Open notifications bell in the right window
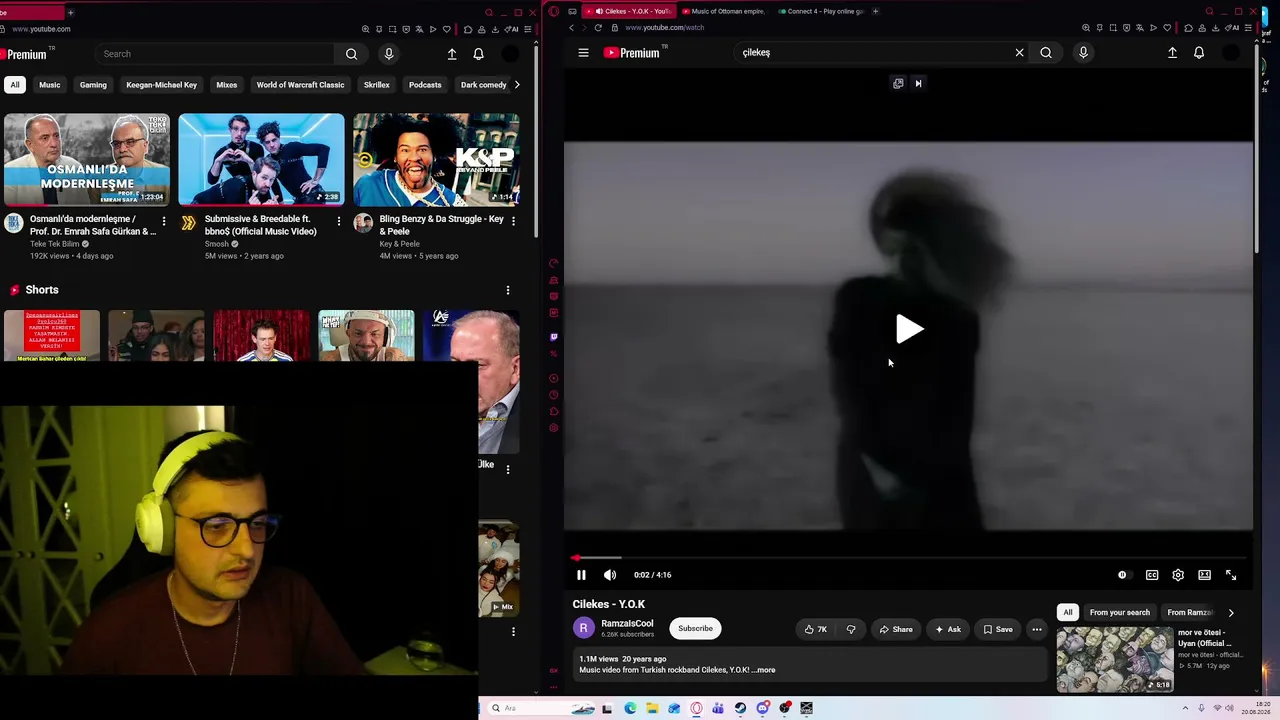The height and width of the screenshot is (720, 1280). (x=1199, y=53)
